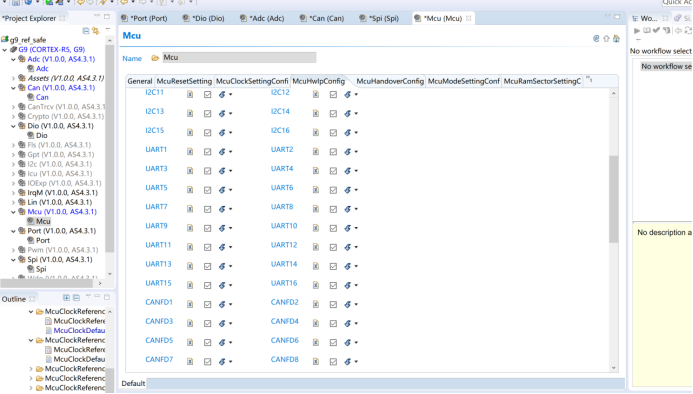The height and width of the screenshot is (394, 693).
Task: Click the home icon in Mcu editor header
Action: [x=617, y=39]
